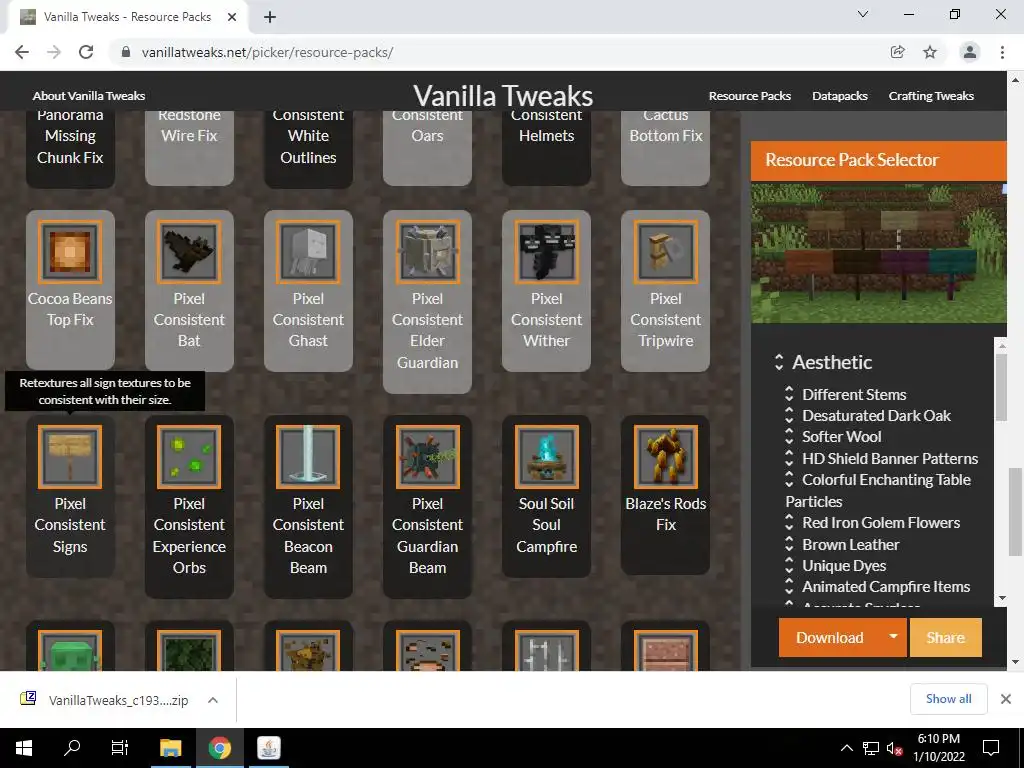Image resolution: width=1024 pixels, height=768 pixels.
Task: Share the current pack selection
Action: pos(945,637)
